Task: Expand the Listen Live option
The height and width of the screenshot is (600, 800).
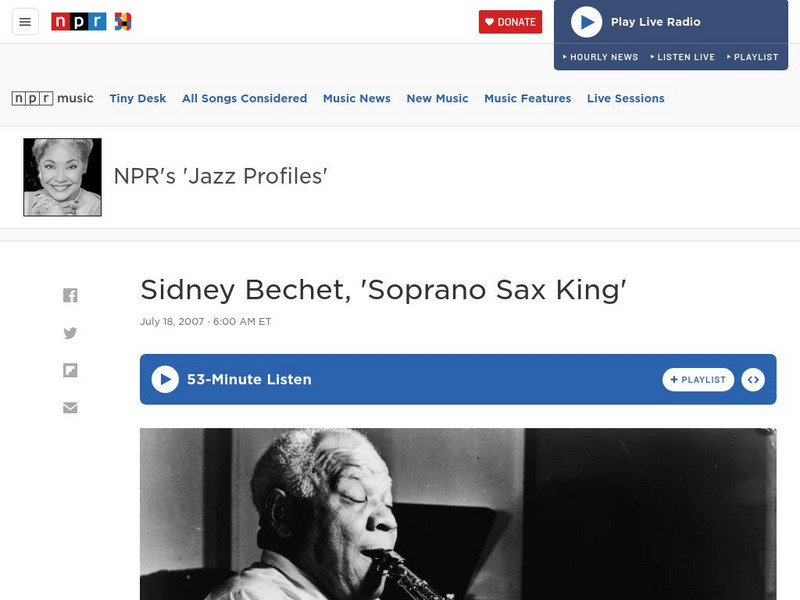Action: pos(682,57)
